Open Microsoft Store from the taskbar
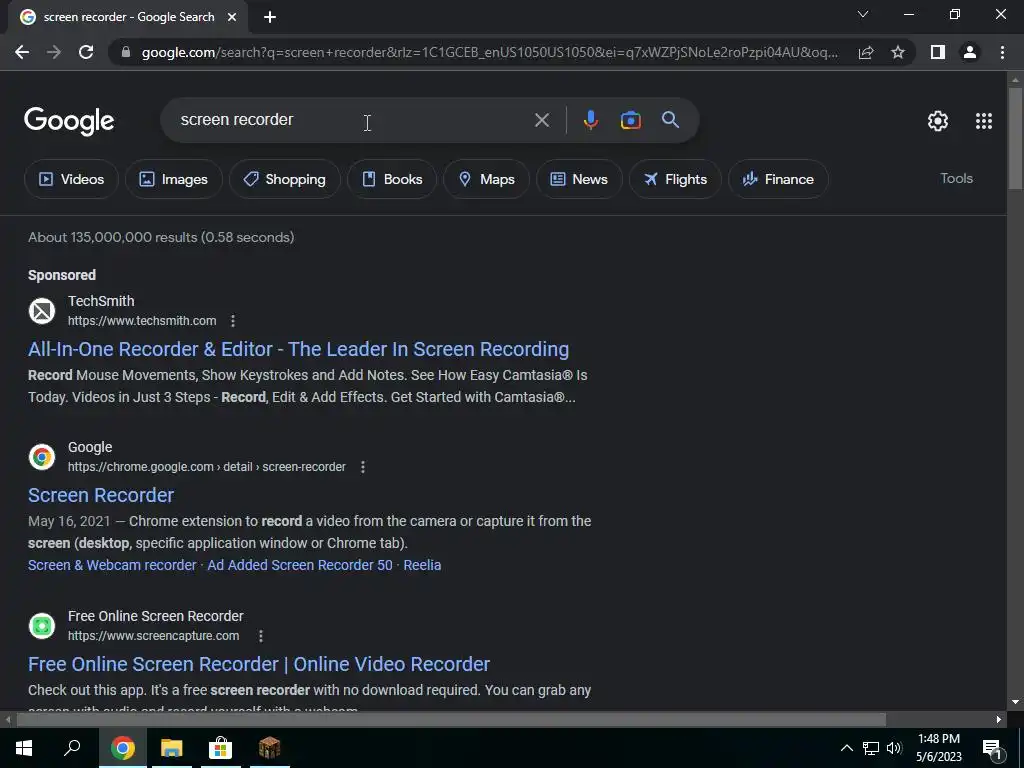 pos(221,748)
